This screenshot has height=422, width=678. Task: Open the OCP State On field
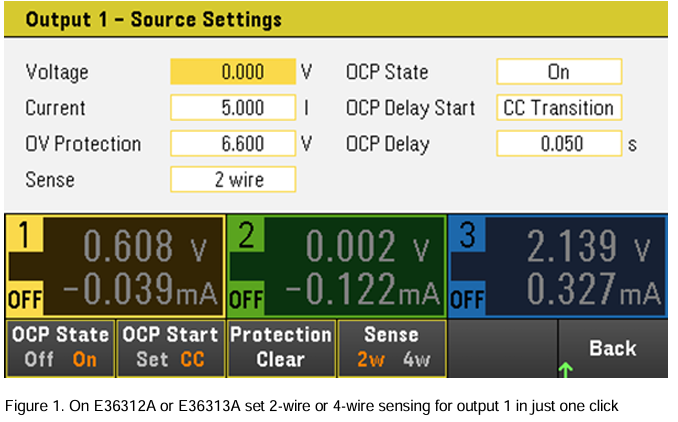point(559,72)
